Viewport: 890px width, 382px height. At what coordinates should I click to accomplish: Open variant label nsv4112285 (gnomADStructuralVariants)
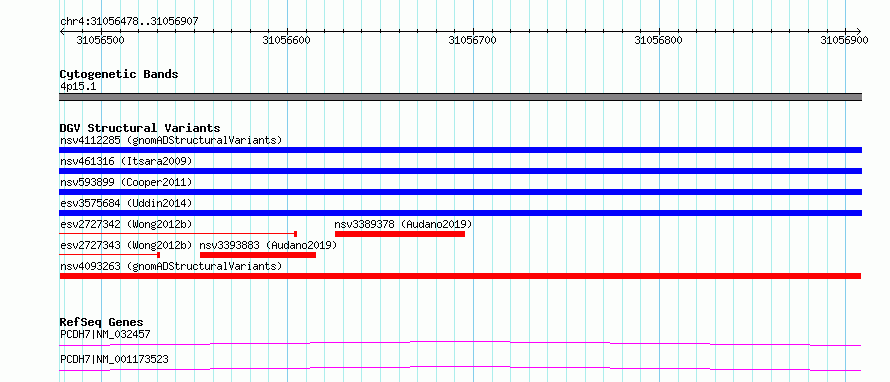171,140
